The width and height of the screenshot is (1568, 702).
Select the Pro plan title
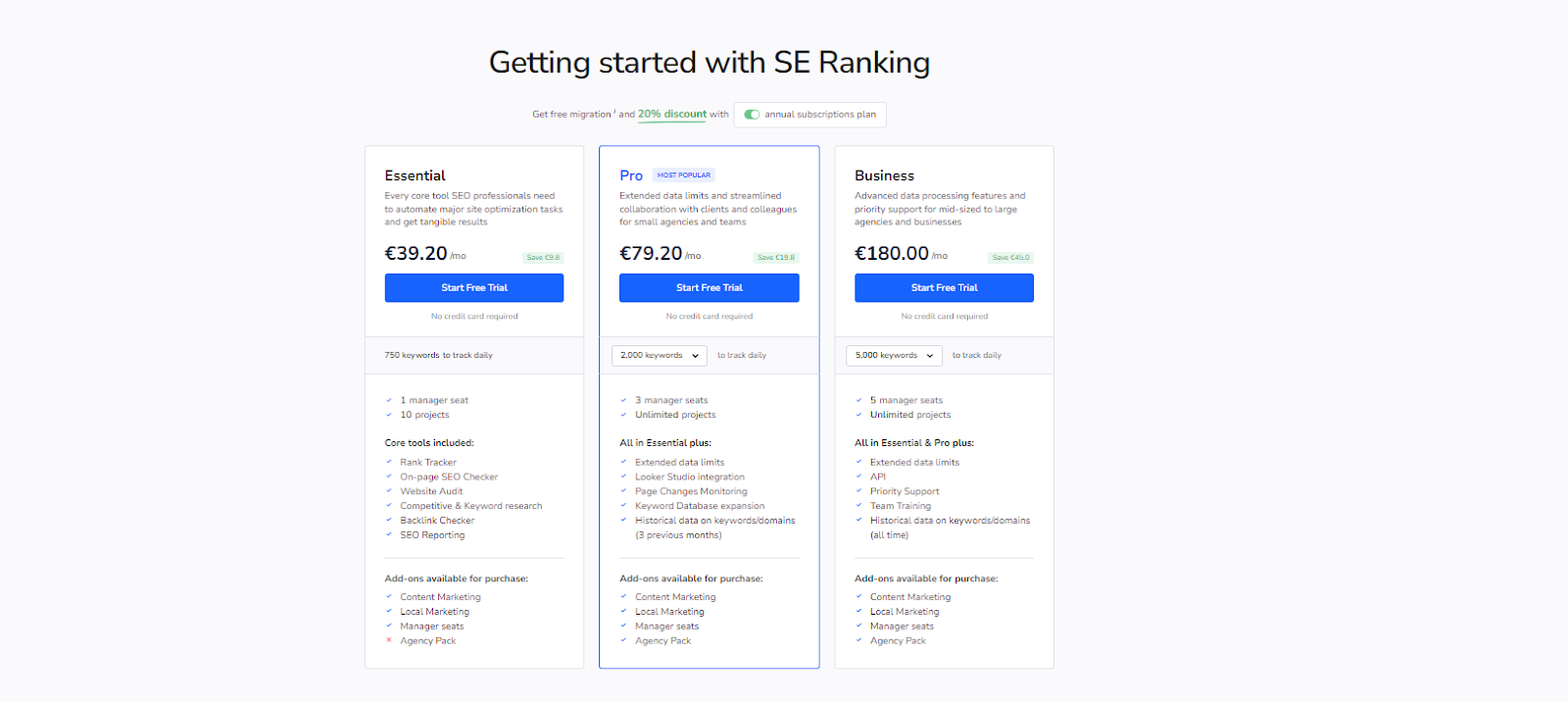pos(631,175)
